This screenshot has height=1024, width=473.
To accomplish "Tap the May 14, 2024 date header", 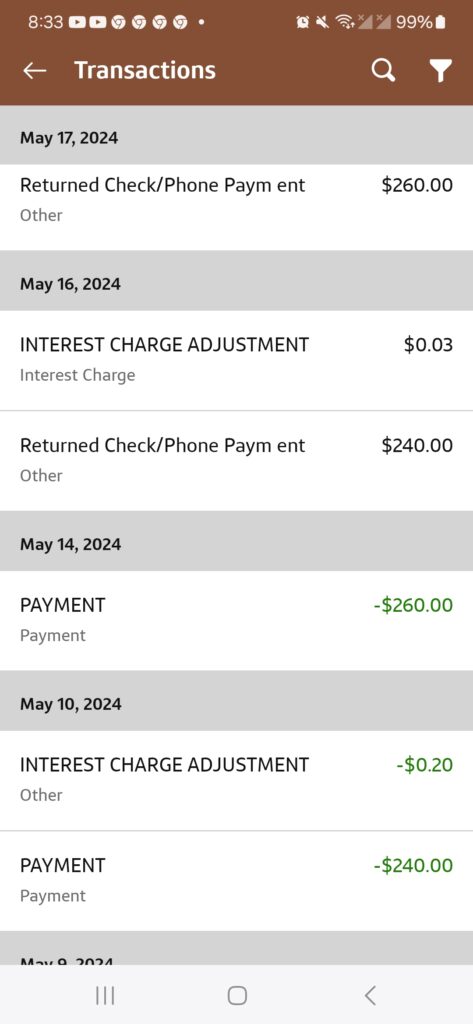I will tap(71, 544).
